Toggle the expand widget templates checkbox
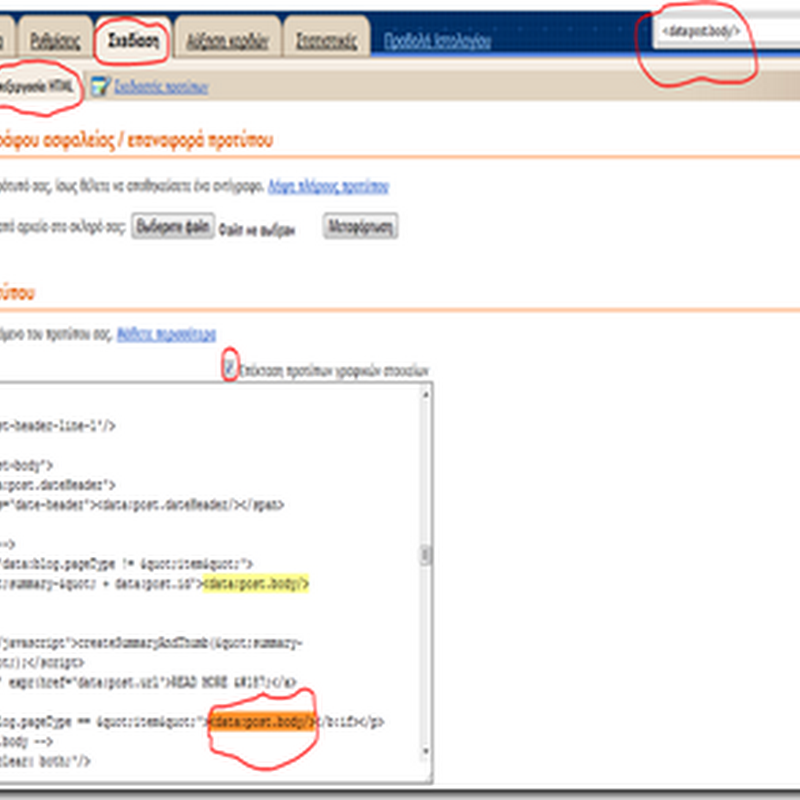Image resolution: width=800 pixels, height=800 pixels. tap(230, 366)
